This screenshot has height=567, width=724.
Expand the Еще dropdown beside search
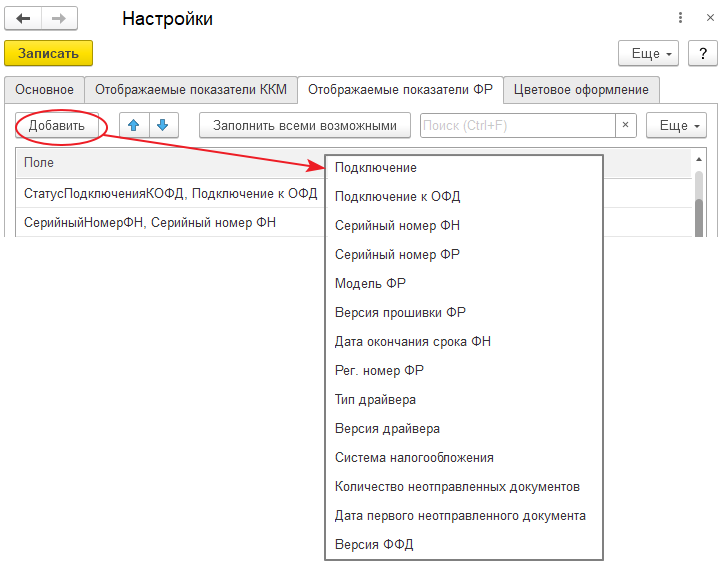click(677, 125)
